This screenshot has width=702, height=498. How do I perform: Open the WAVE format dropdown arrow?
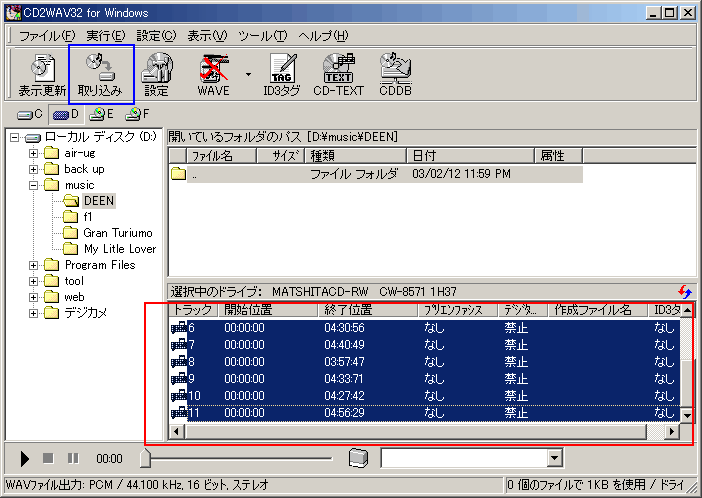point(247,74)
